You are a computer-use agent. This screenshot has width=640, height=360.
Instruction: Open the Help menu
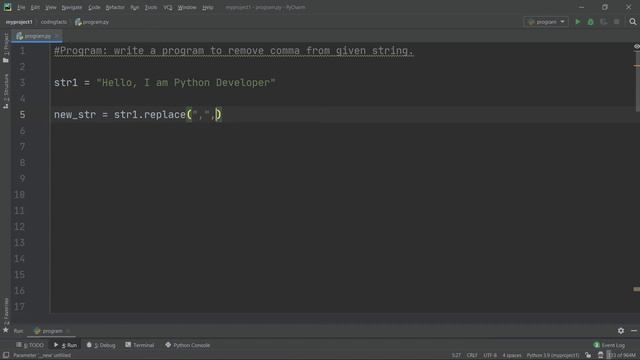(x=208, y=7)
